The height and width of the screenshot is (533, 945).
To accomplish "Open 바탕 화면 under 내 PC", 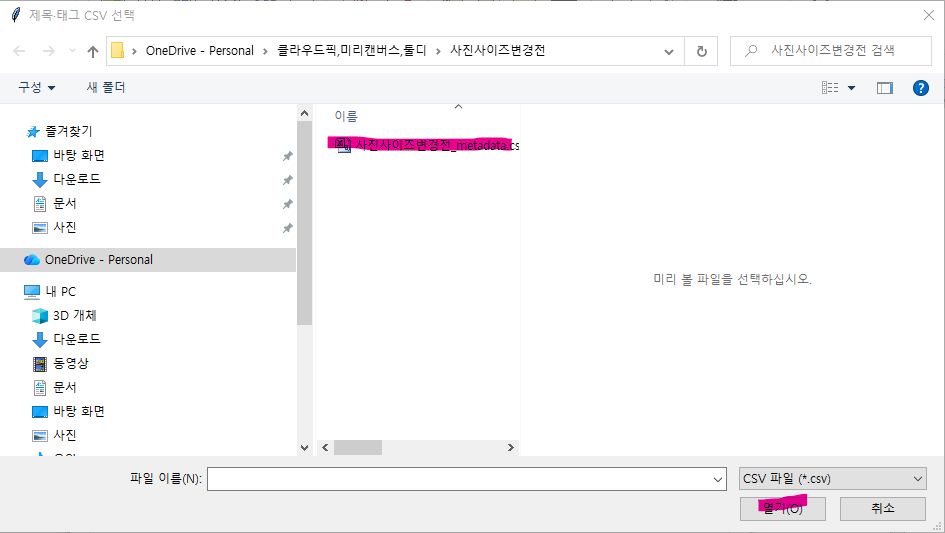I will 78,411.
